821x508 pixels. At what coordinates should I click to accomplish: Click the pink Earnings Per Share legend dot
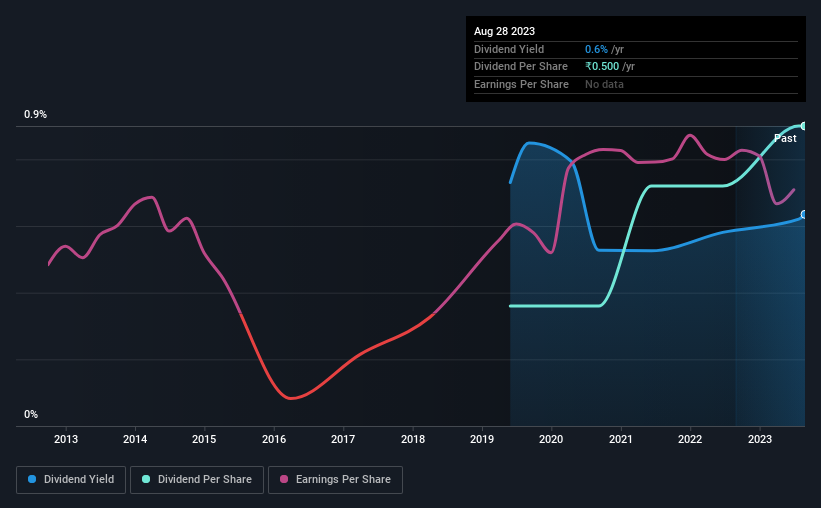click(x=284, y=479)
